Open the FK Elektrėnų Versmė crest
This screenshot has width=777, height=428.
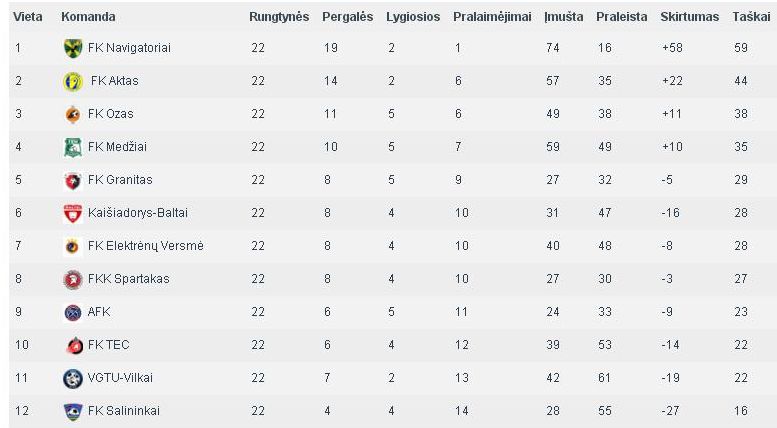click(73, 246)
